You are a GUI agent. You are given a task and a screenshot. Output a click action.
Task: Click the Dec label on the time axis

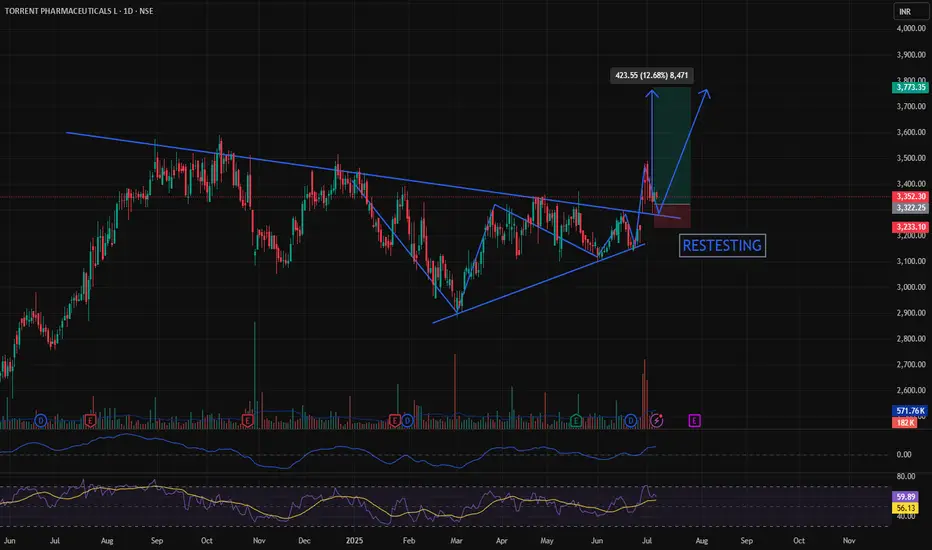[304, 540]
